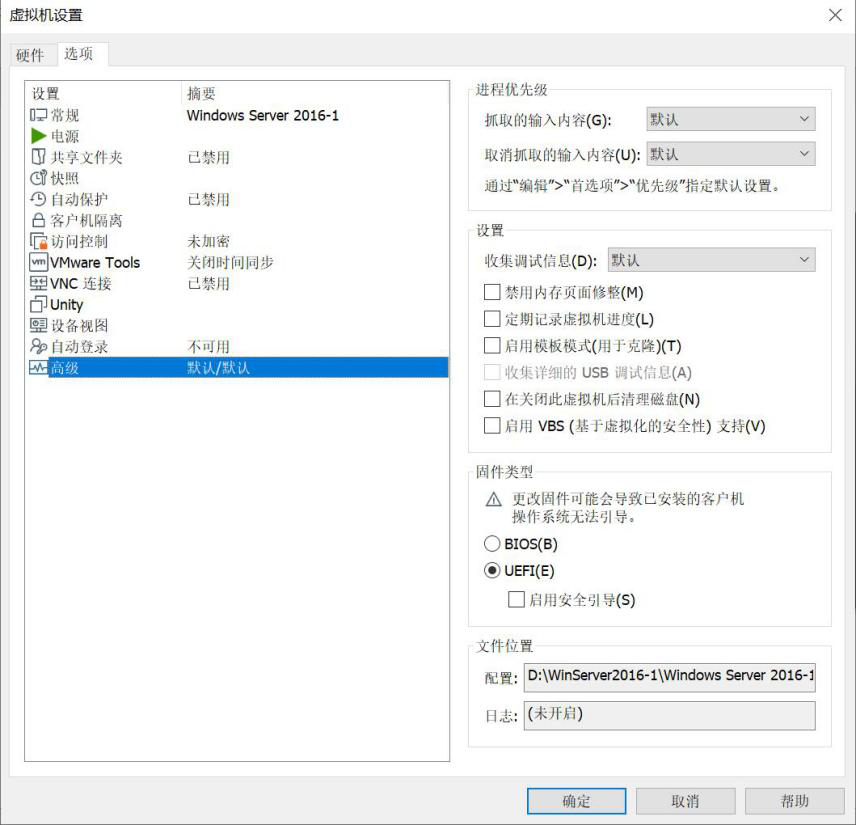
Task: Click the 客户机隔离 lock icon
Action: 38,220
